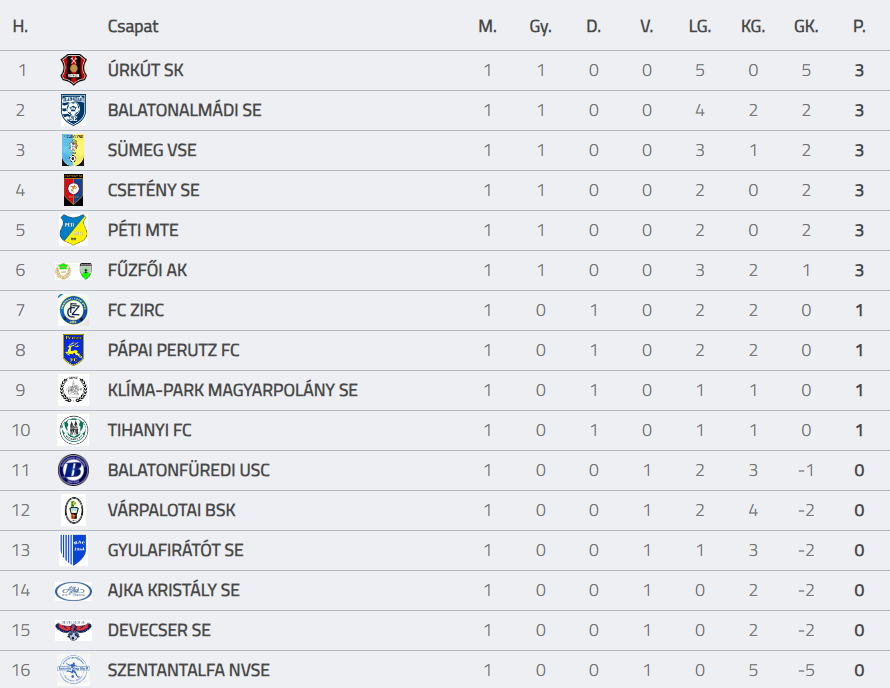Click the Sümeg VSE club badge
Image resolution: width=890 pixels, height=688 pixels.
click(x=73, y=150)
